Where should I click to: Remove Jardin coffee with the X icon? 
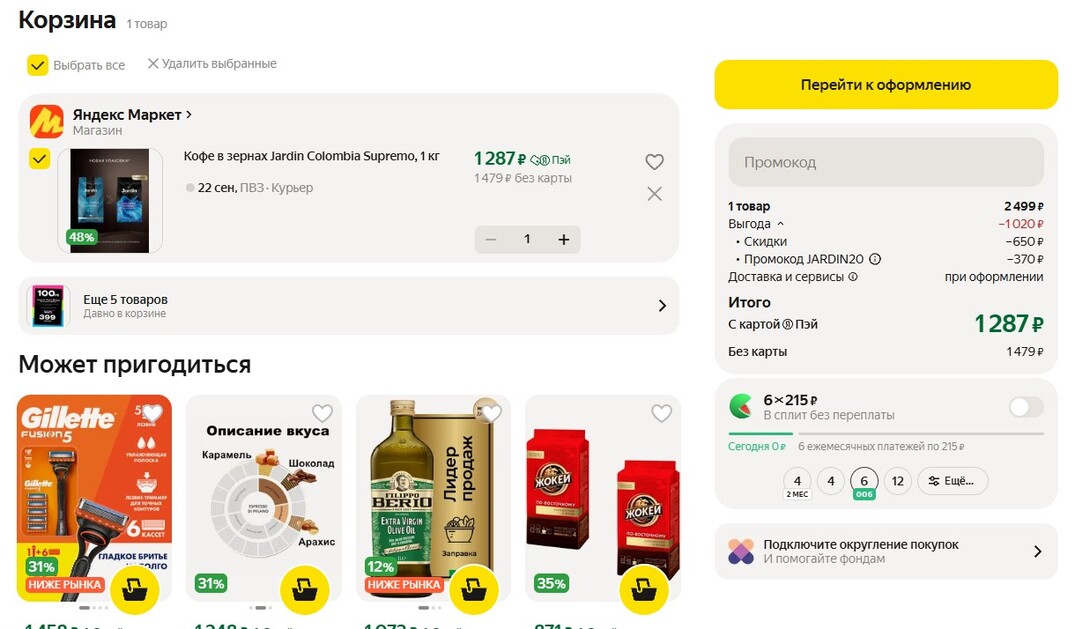click(654, 194)
